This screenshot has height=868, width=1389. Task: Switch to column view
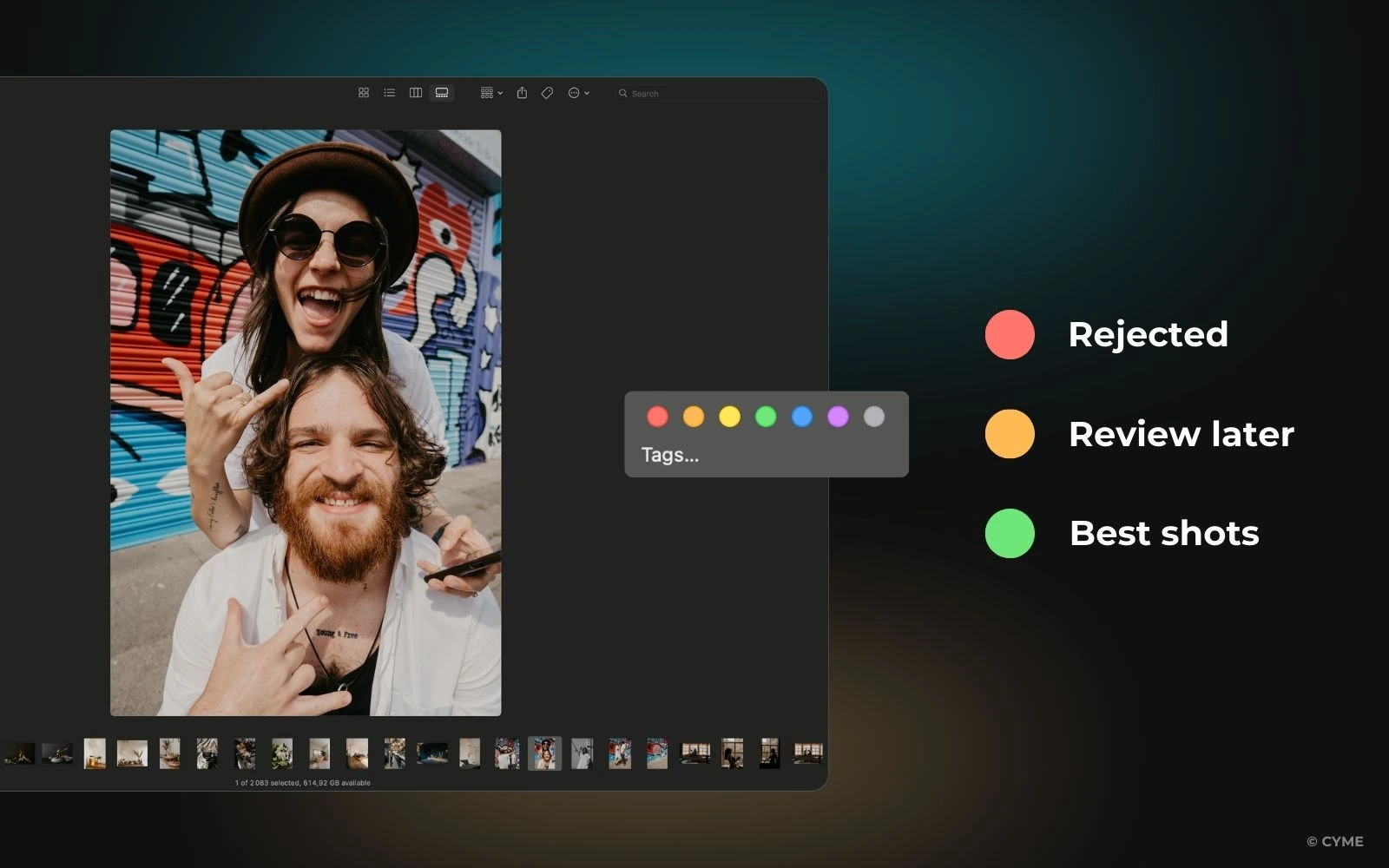416,93
